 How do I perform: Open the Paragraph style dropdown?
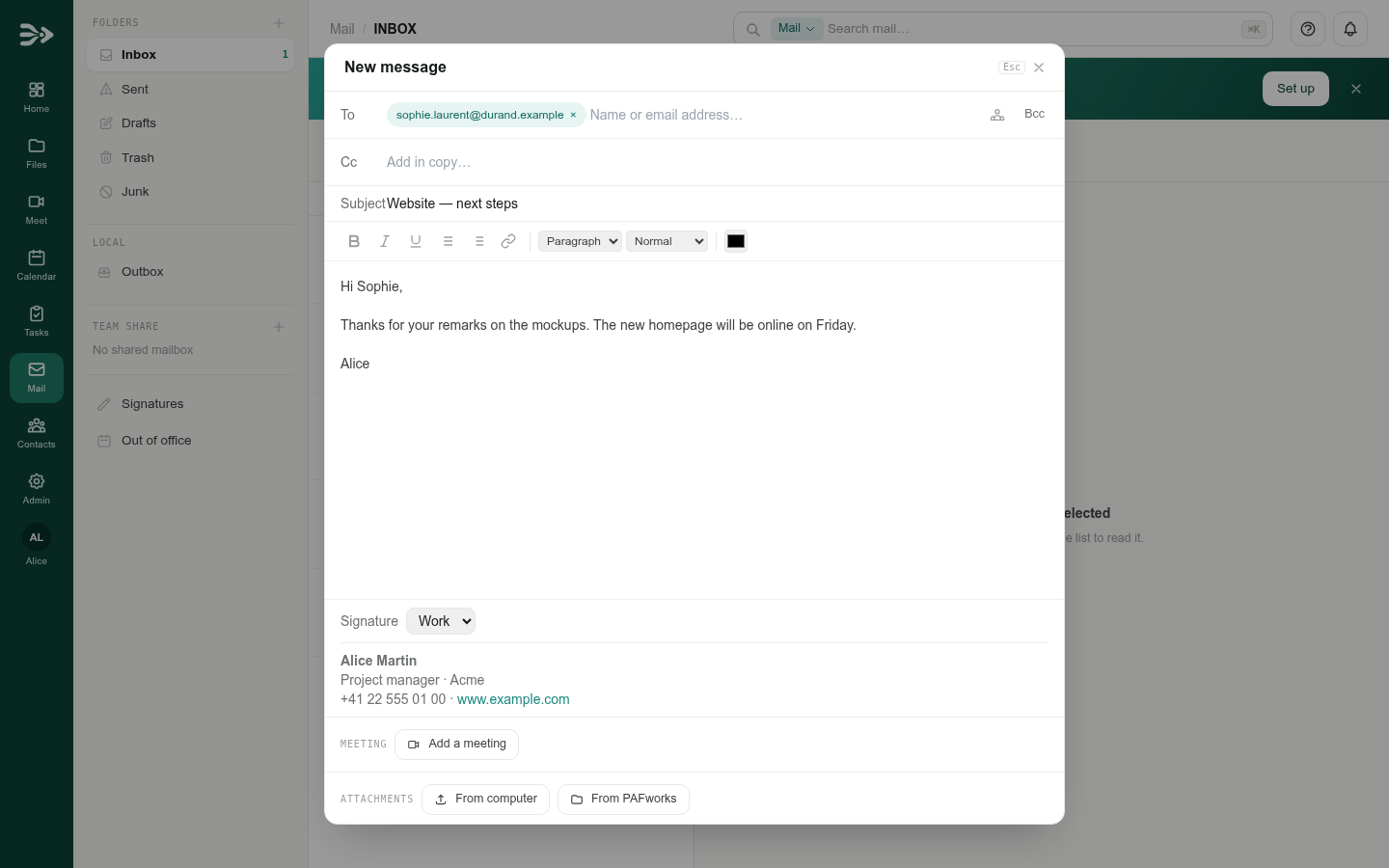pos(580,241)
